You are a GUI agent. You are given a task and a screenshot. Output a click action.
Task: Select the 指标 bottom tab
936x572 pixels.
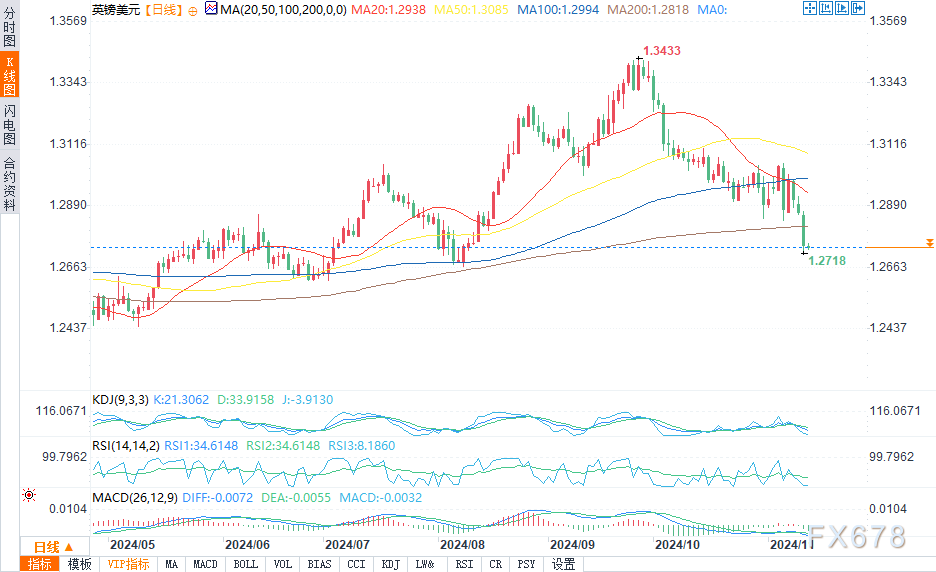(39, 564)
